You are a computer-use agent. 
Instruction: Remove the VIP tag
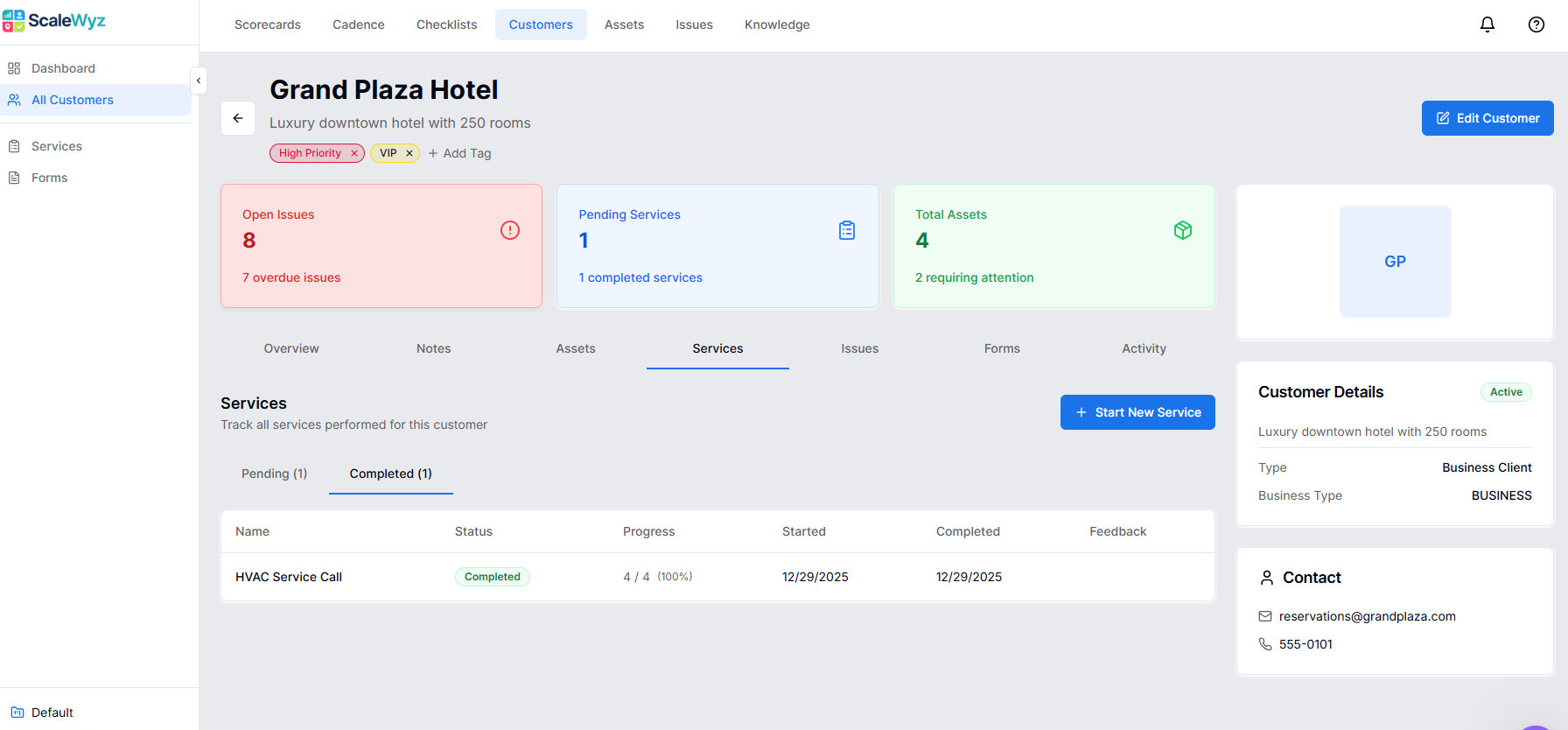click(409, 153)
